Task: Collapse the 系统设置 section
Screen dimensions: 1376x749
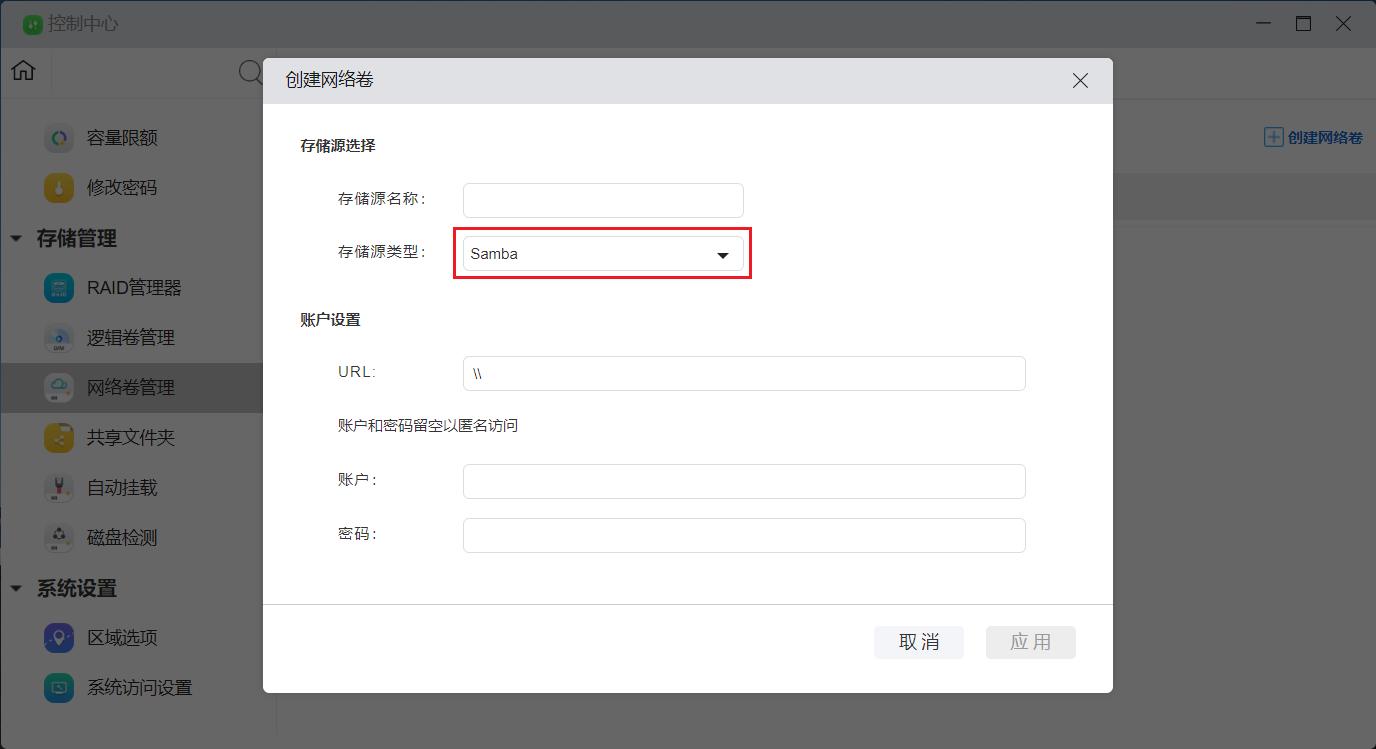Action: point(16,589)
